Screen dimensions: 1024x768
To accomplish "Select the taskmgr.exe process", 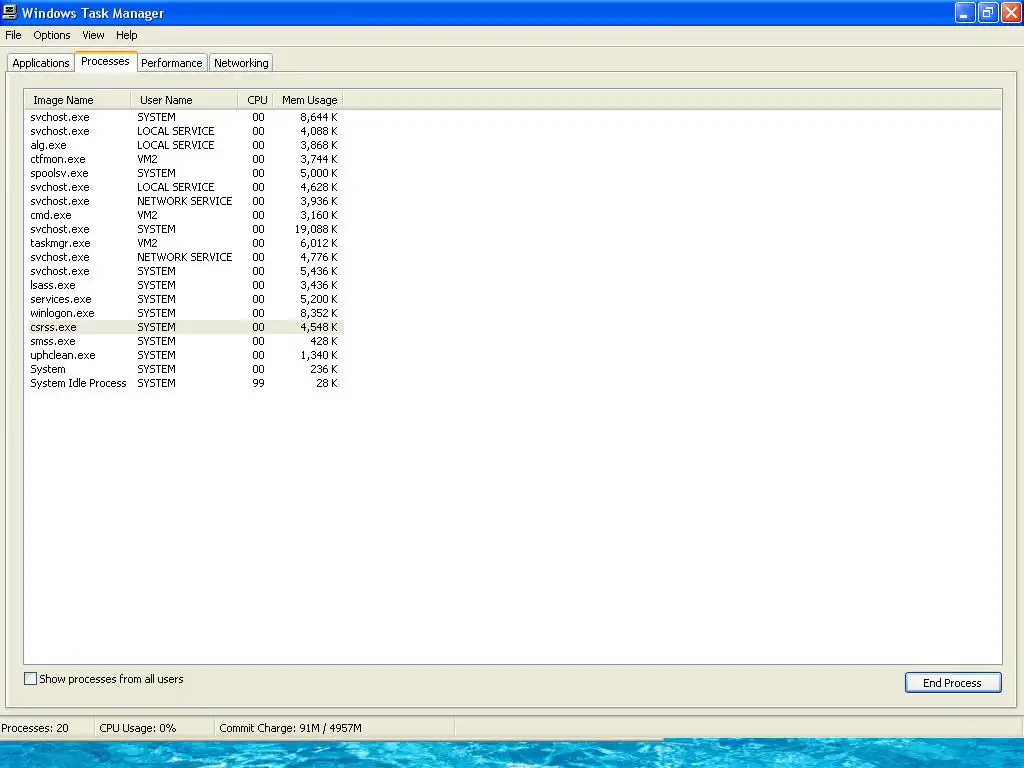I will tap(184, 243).
